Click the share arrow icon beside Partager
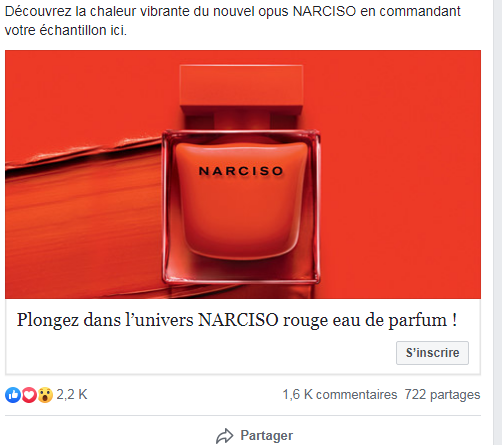This screenshot has width=502, height=445. 224,436
